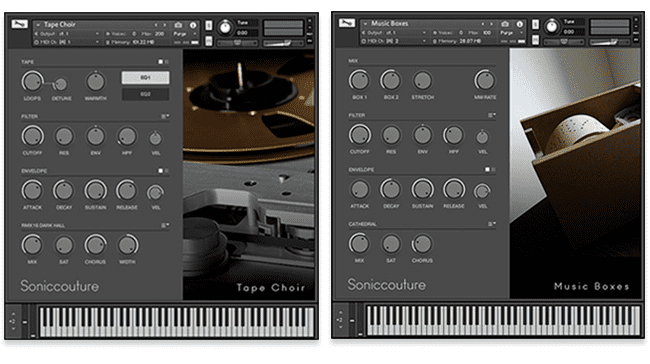Click the MW RATE knob in Music Boxes
This screenshot has height=364, width=650.
[x=485, y=80]
